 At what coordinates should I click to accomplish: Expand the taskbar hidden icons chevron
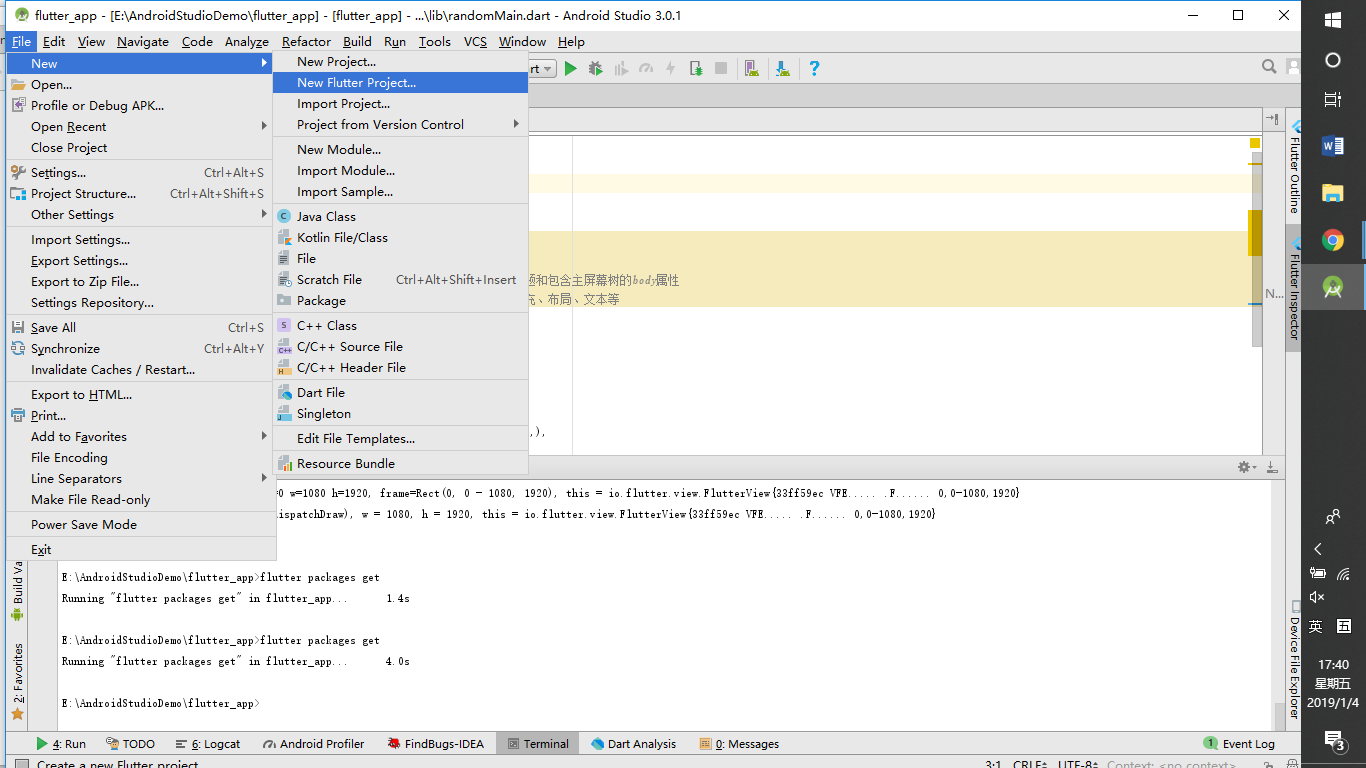1318,549
